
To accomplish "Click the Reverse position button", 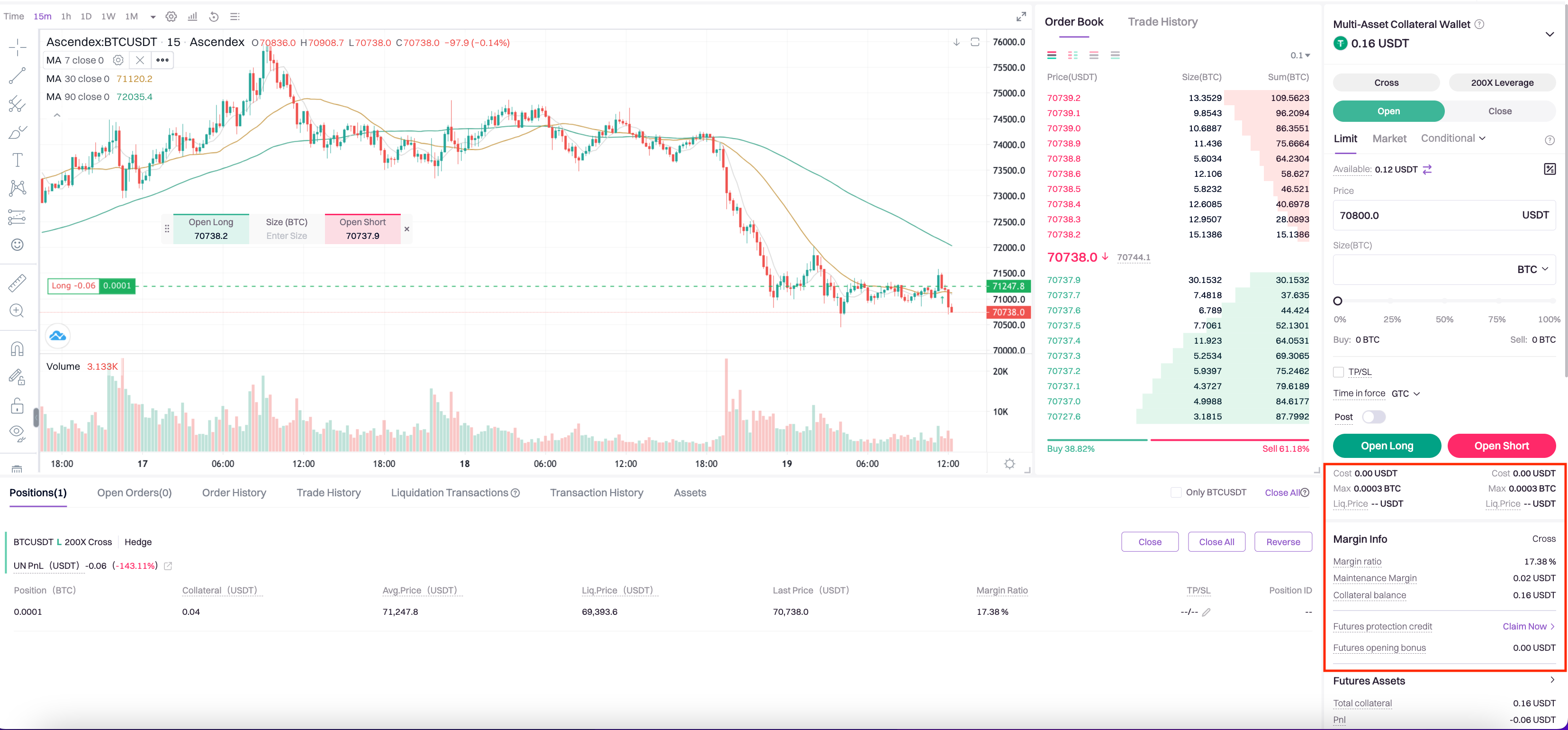I will pyautogui.click(x=1282, y=542).
